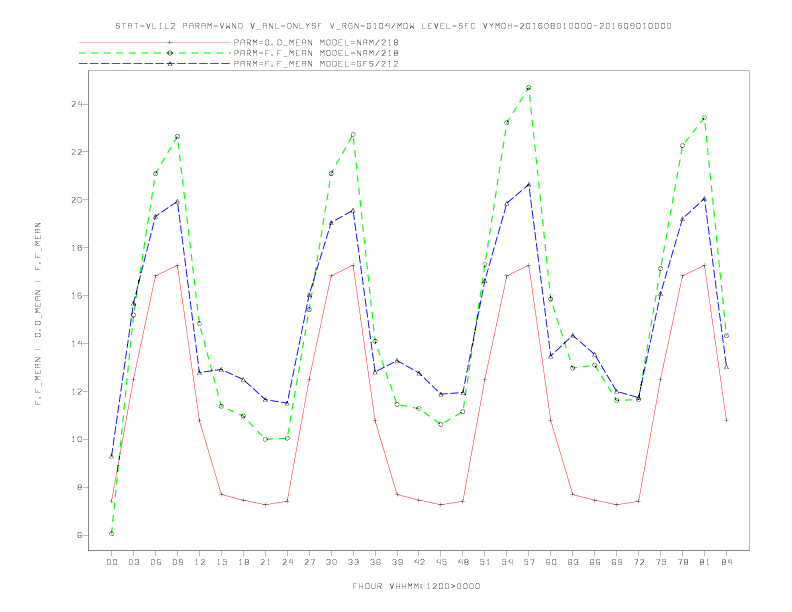Click y-axis tick value 24
Image resolution: width=792 pixels, height=612 pixels.
(76, 104)
